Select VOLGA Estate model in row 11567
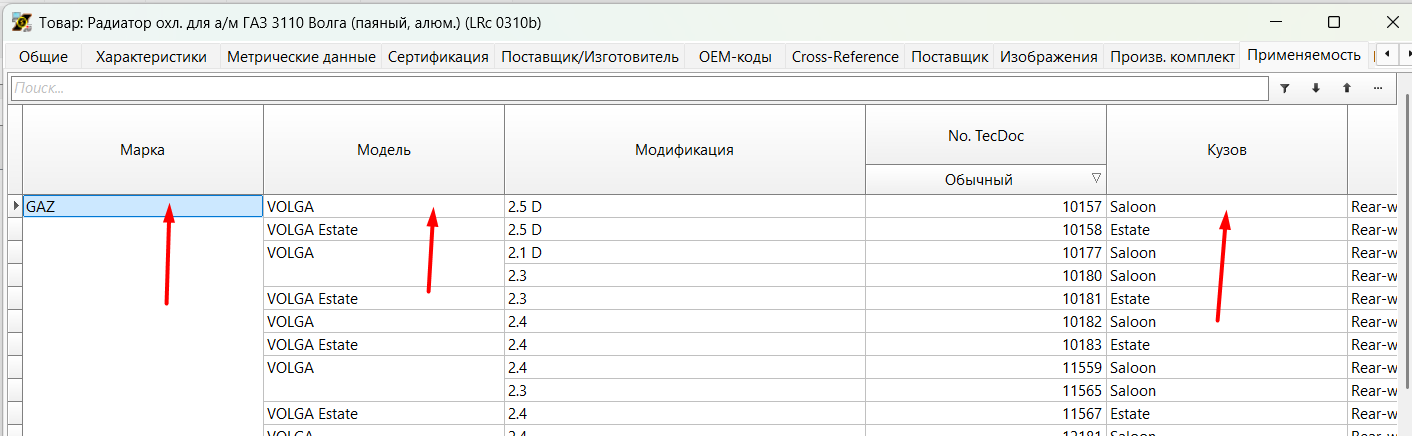 tap(384, 414)
